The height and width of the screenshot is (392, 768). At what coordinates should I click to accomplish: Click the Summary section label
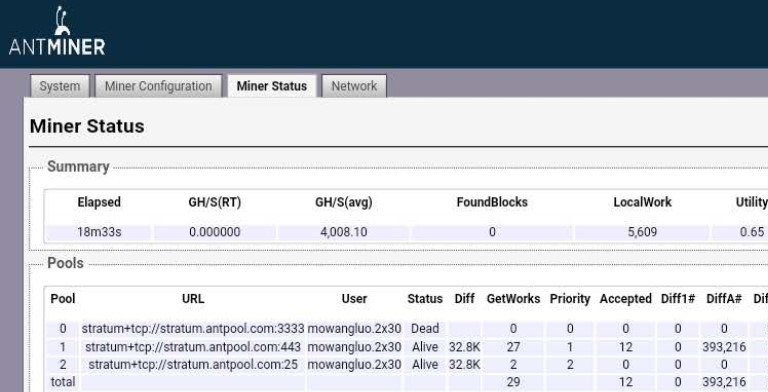78,167
